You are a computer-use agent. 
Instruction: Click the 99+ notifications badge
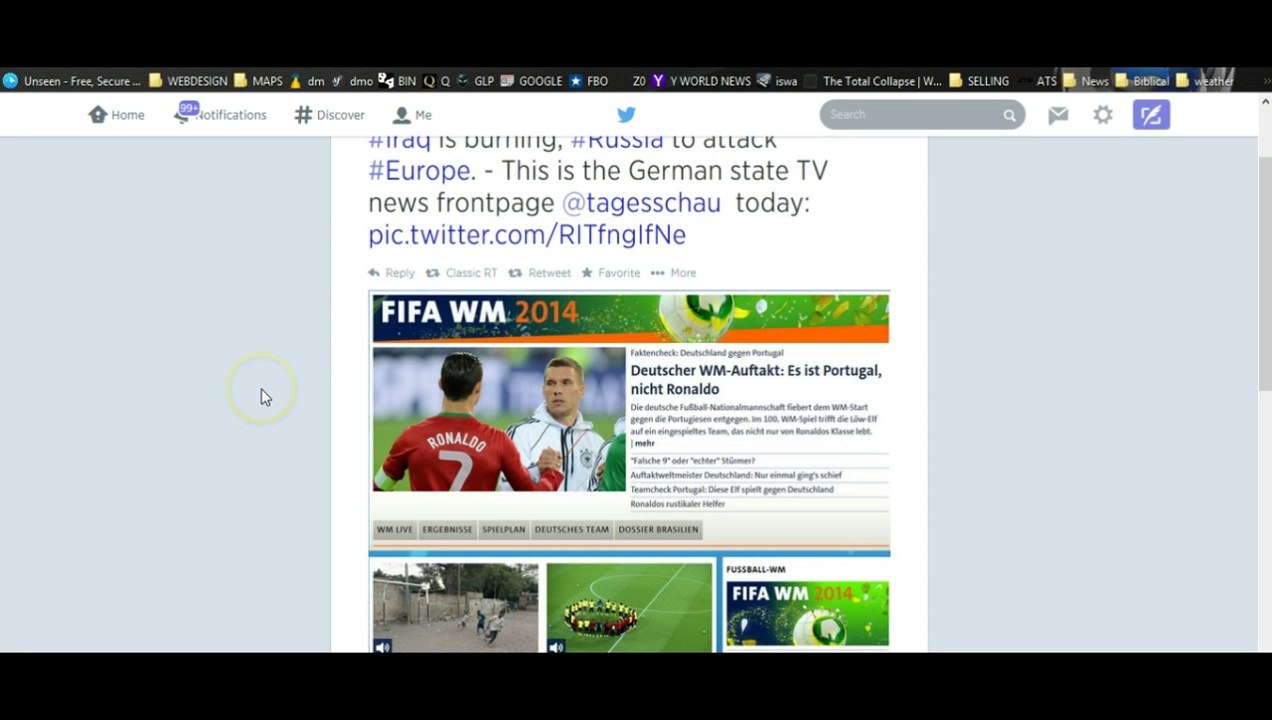[189, 107]
